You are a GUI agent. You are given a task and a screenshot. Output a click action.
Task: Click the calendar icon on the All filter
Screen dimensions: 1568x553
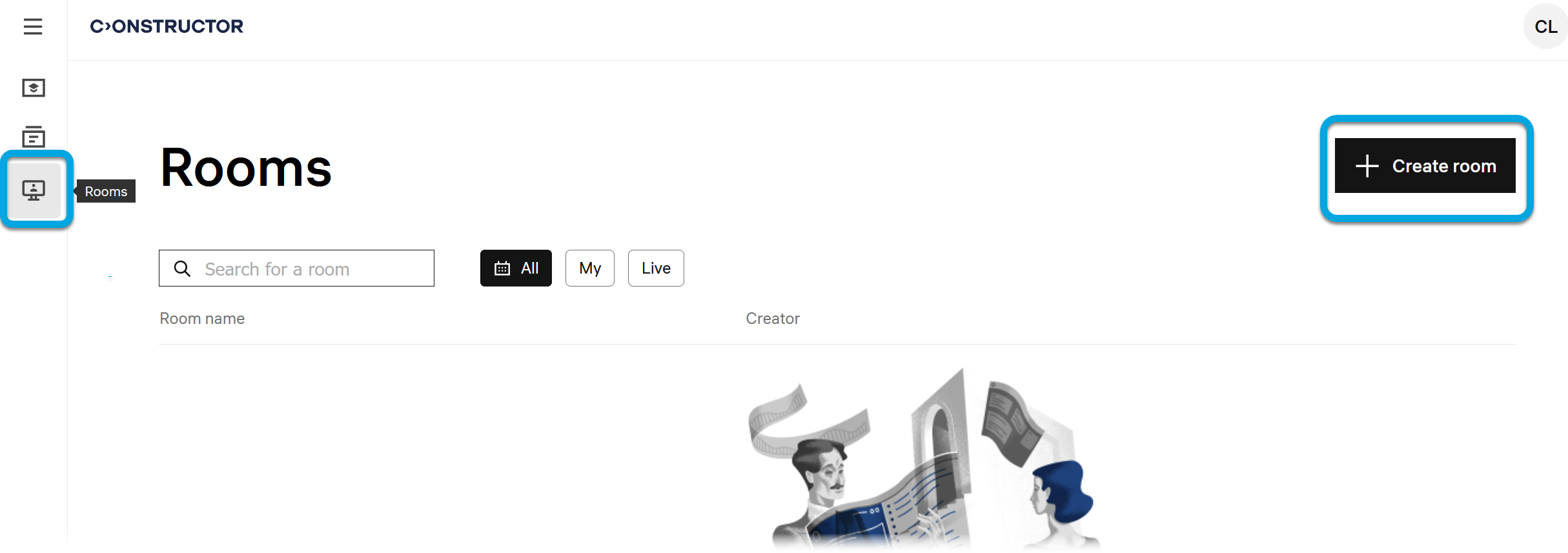(502, 268)
